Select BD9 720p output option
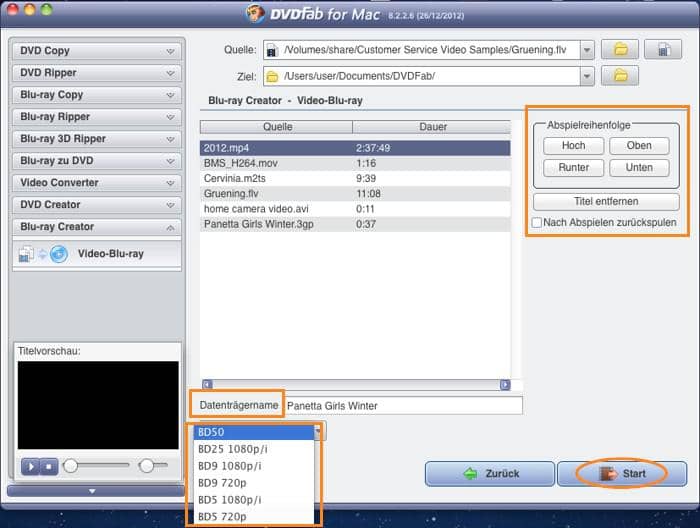 click(x=254, y=483)
